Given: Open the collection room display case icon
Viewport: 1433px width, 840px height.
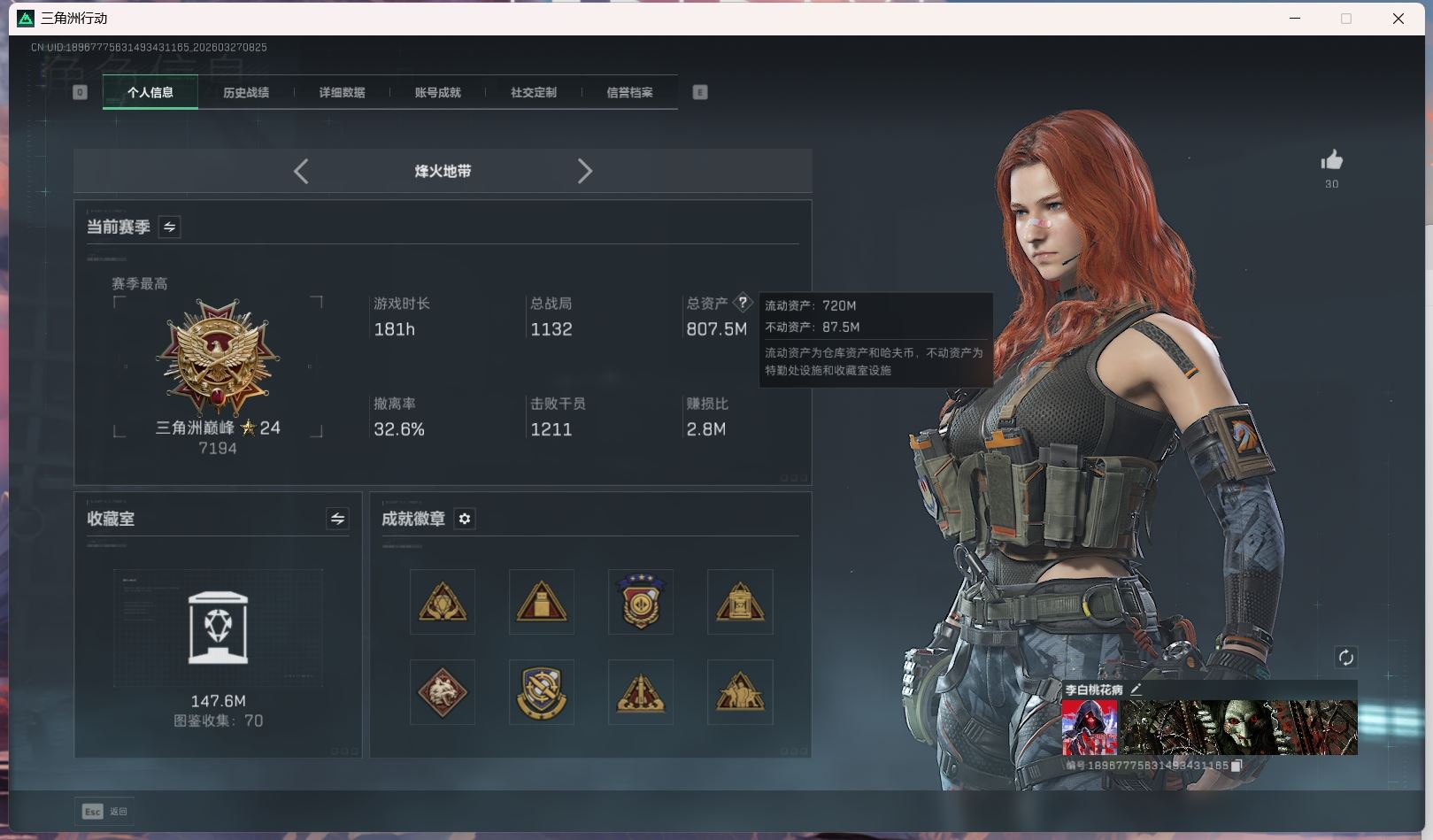Looking at the screenshot, I should point(218,628).
